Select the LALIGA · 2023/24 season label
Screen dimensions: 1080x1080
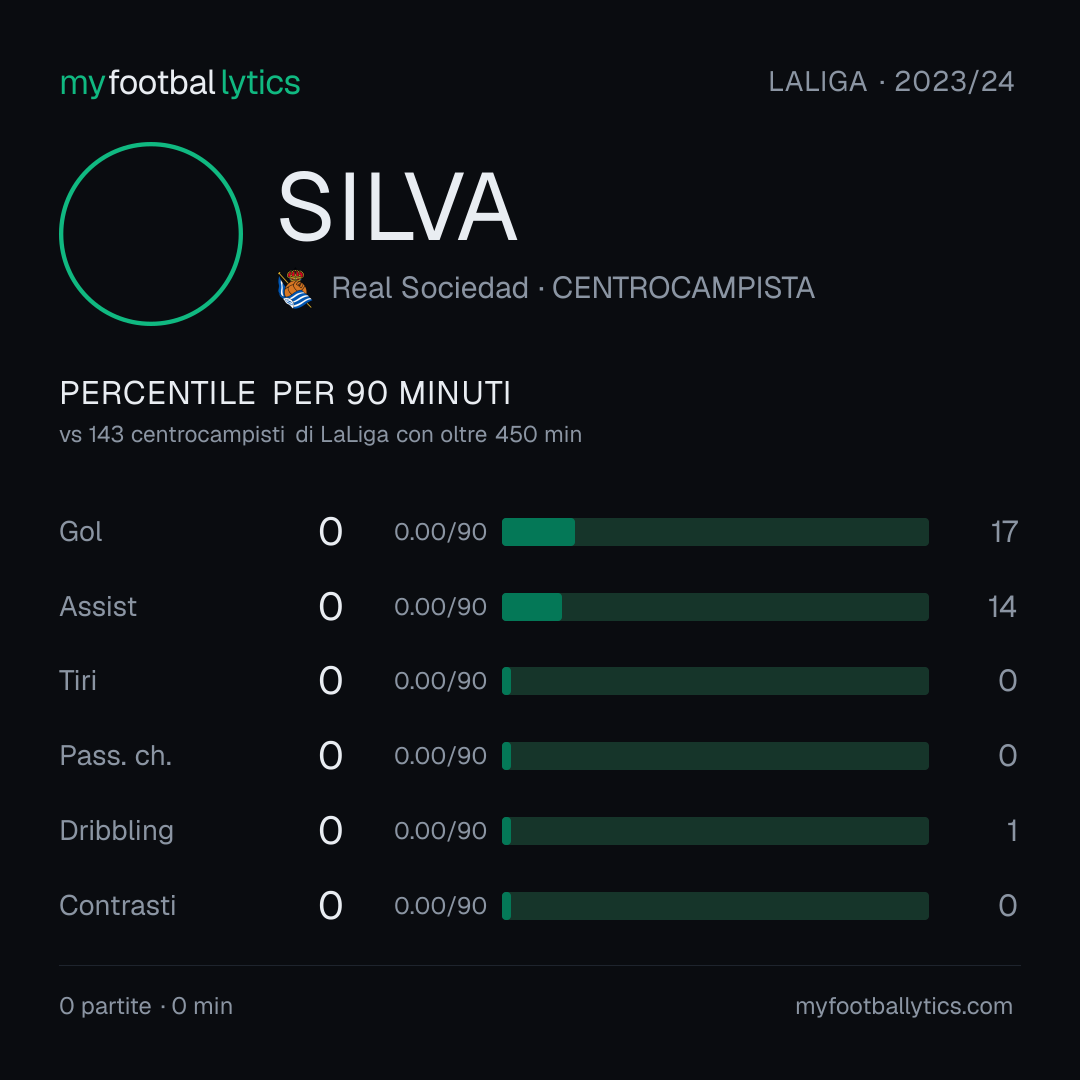[891, 82]
